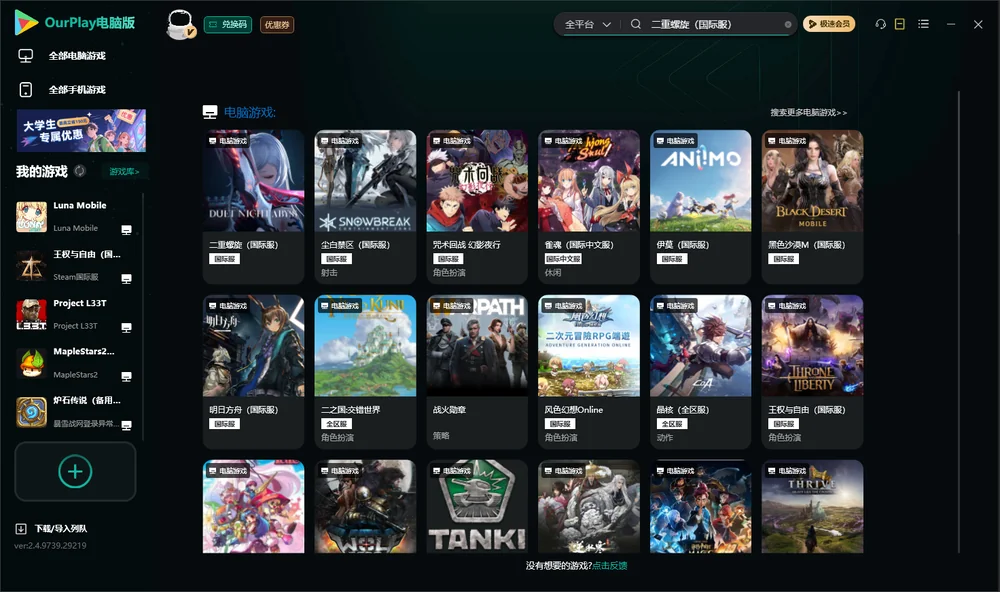Click the 王权与自由 sidebar game icon

pyautogui.click(x=31, y=266)
